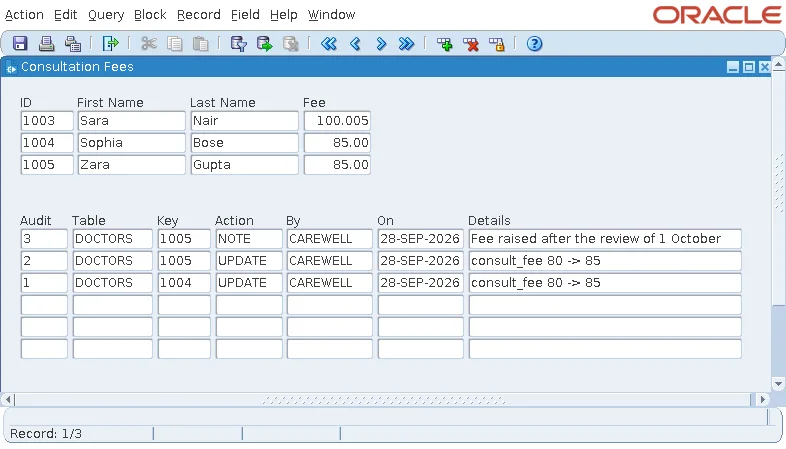
Task: Open the Edit menu
Action: coord(66,15)
